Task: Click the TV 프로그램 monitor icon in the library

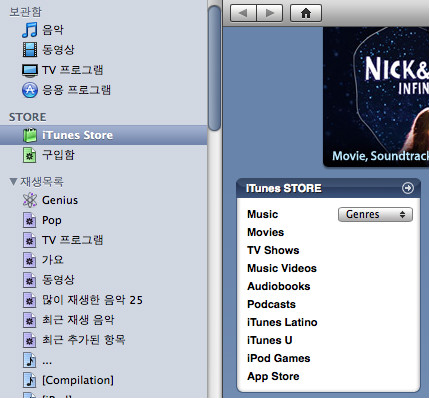Action: pos(30,70)
